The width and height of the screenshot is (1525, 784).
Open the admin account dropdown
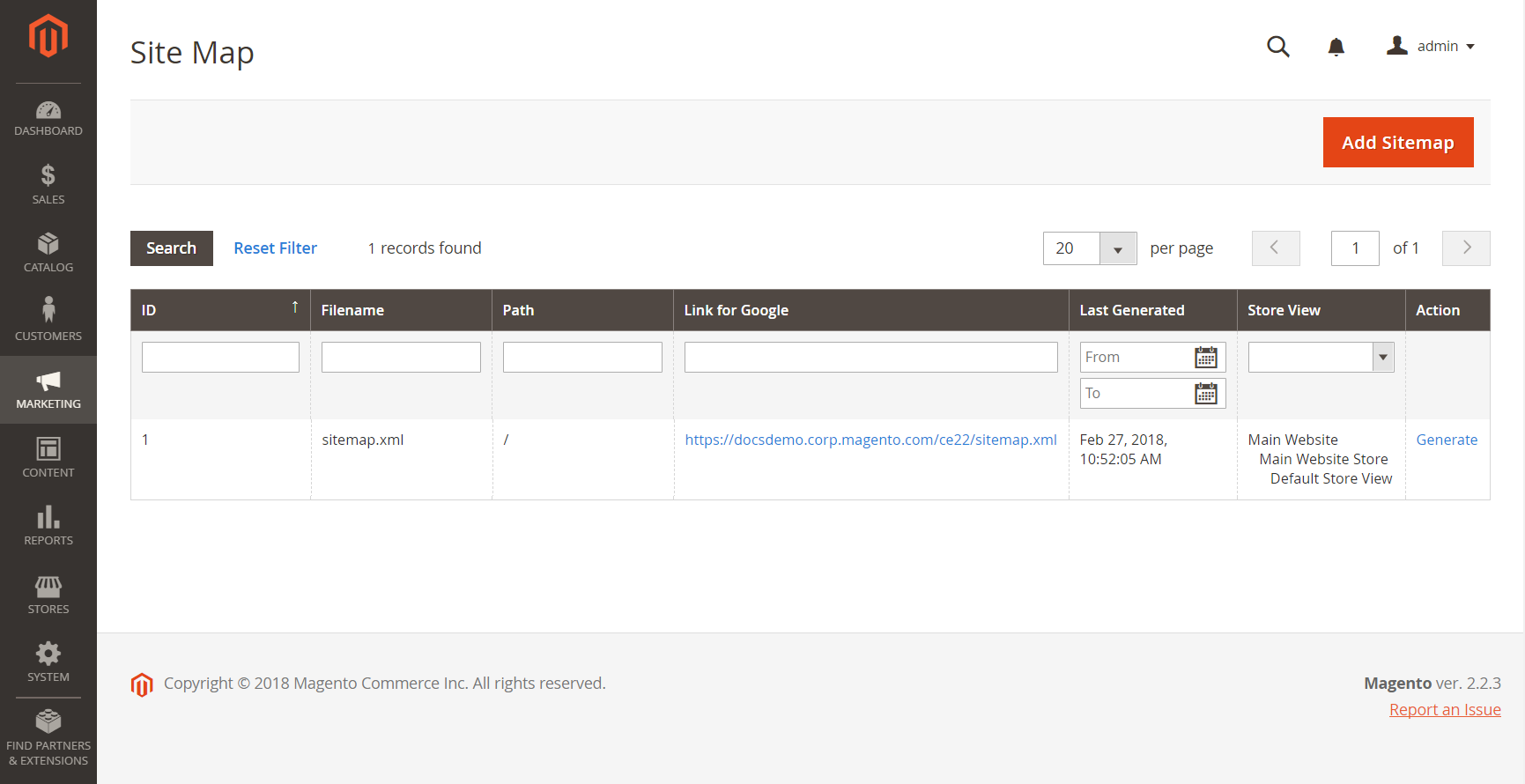1431,46
